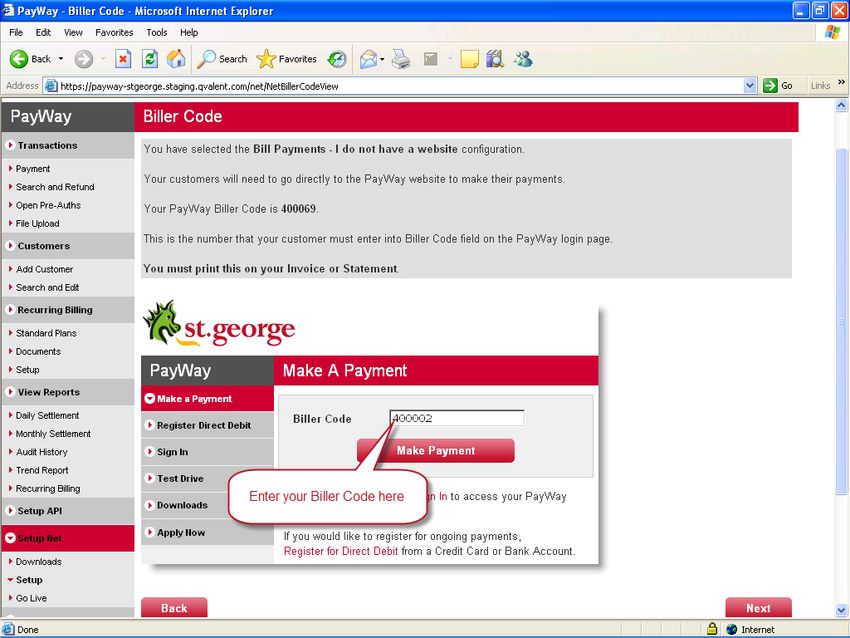
Task: Open the Open Pre-Auths link
Action: click(48, 205)
